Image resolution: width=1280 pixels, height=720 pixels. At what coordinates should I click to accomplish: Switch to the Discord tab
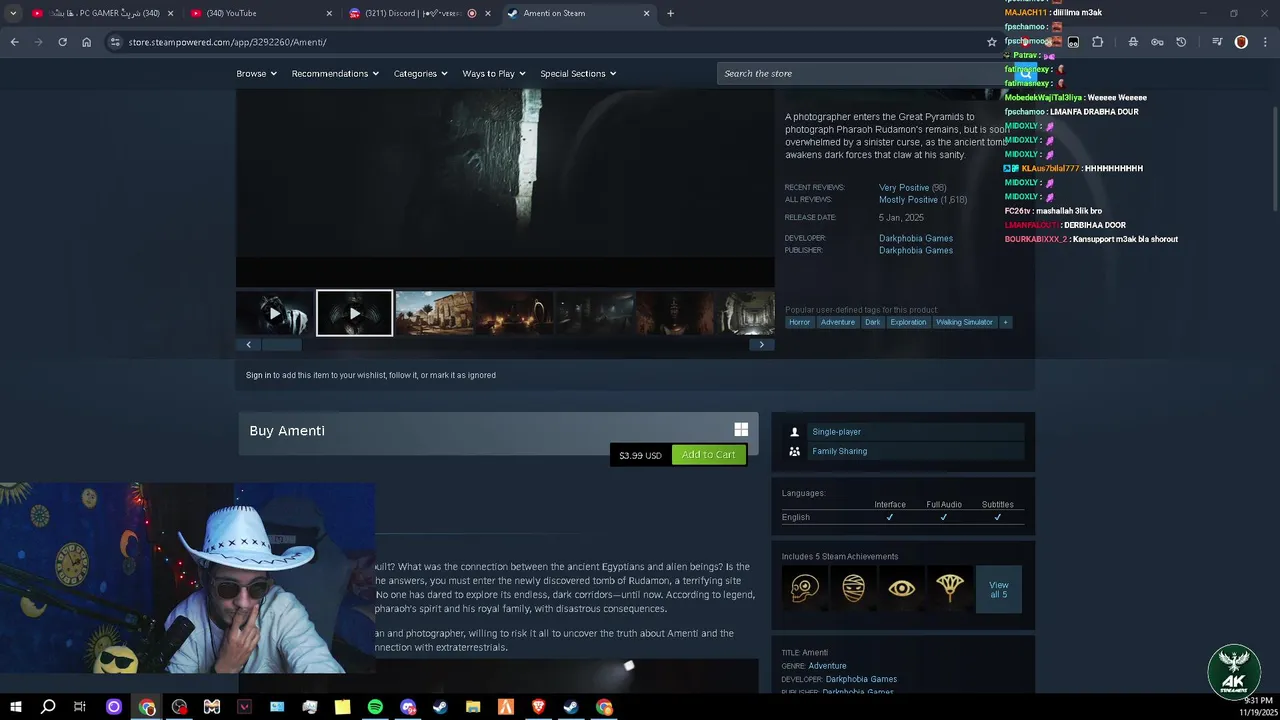pyautogui.click(x=418, y=13)
